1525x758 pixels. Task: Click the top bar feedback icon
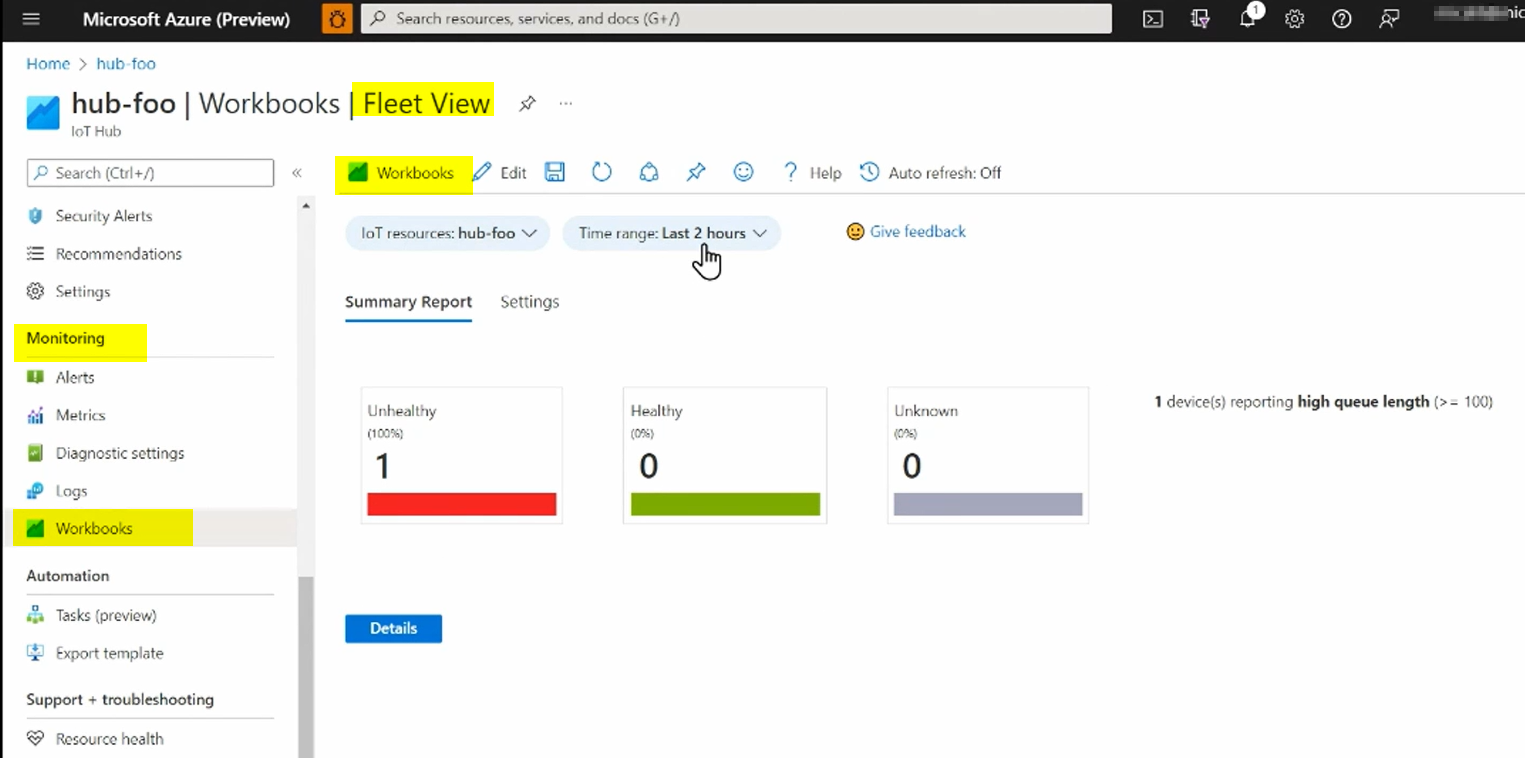point(1389,19)
